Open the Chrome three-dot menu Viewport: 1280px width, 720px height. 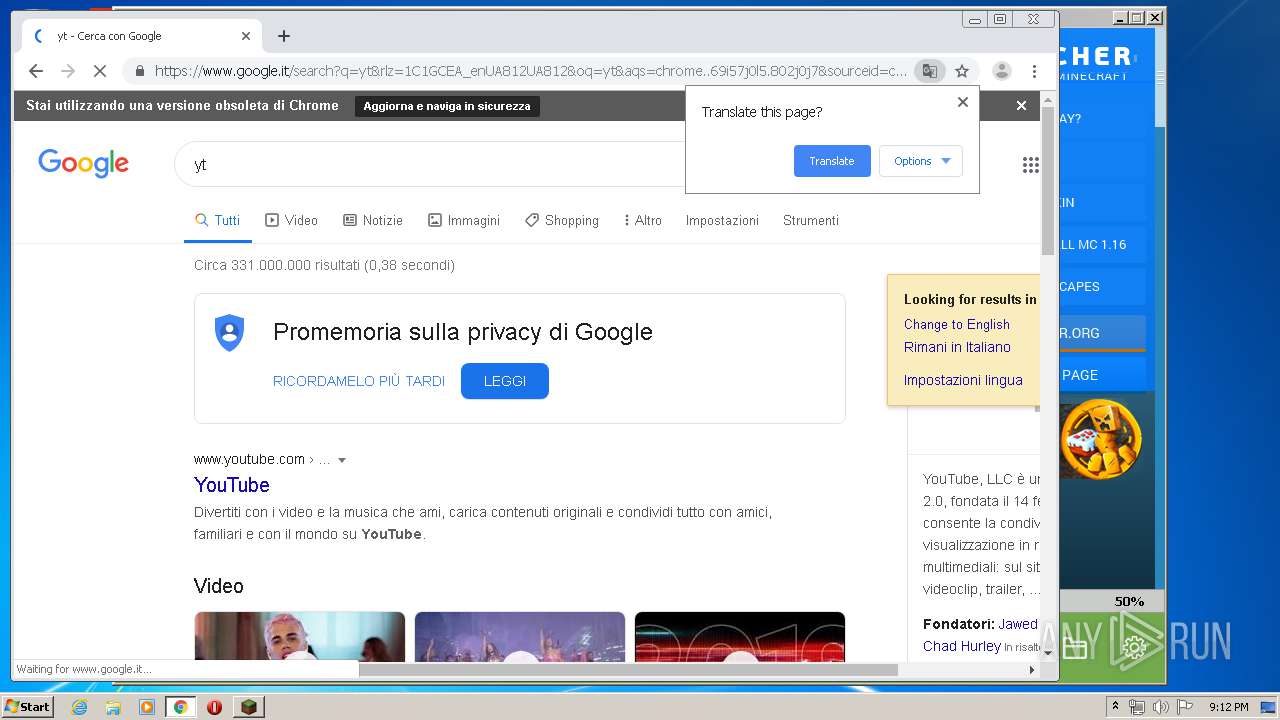coord(1034,71)
